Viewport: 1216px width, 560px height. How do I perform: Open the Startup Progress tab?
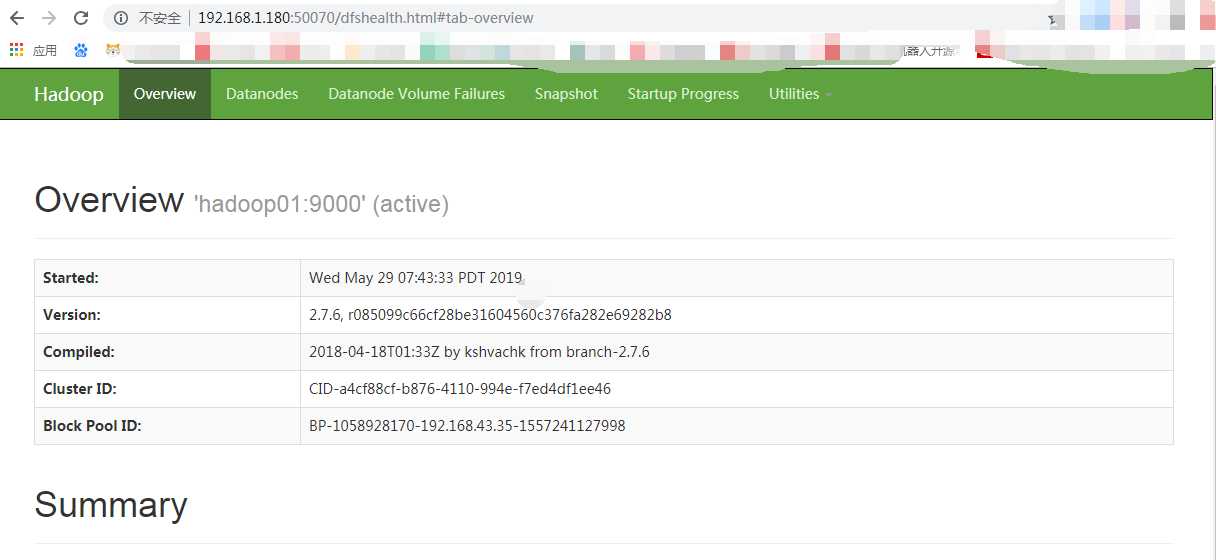point(683,94)
